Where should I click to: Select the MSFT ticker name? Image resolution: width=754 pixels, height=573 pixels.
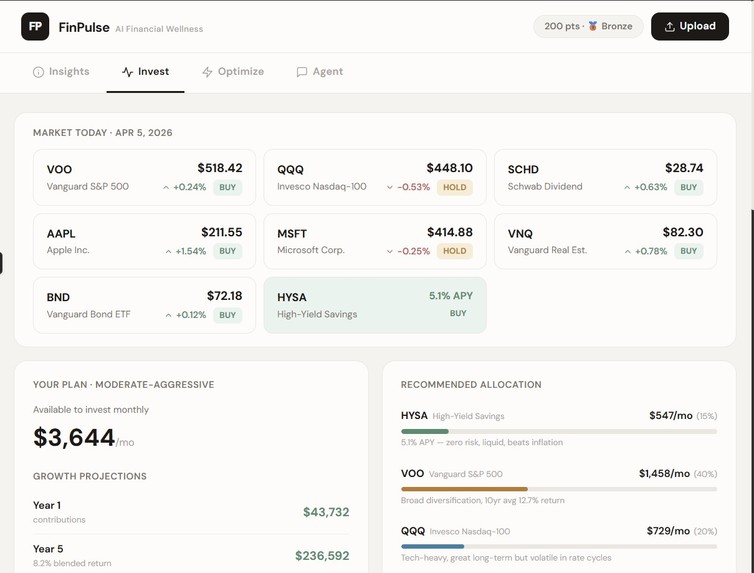pyautogui.click(x=292, y=234)
